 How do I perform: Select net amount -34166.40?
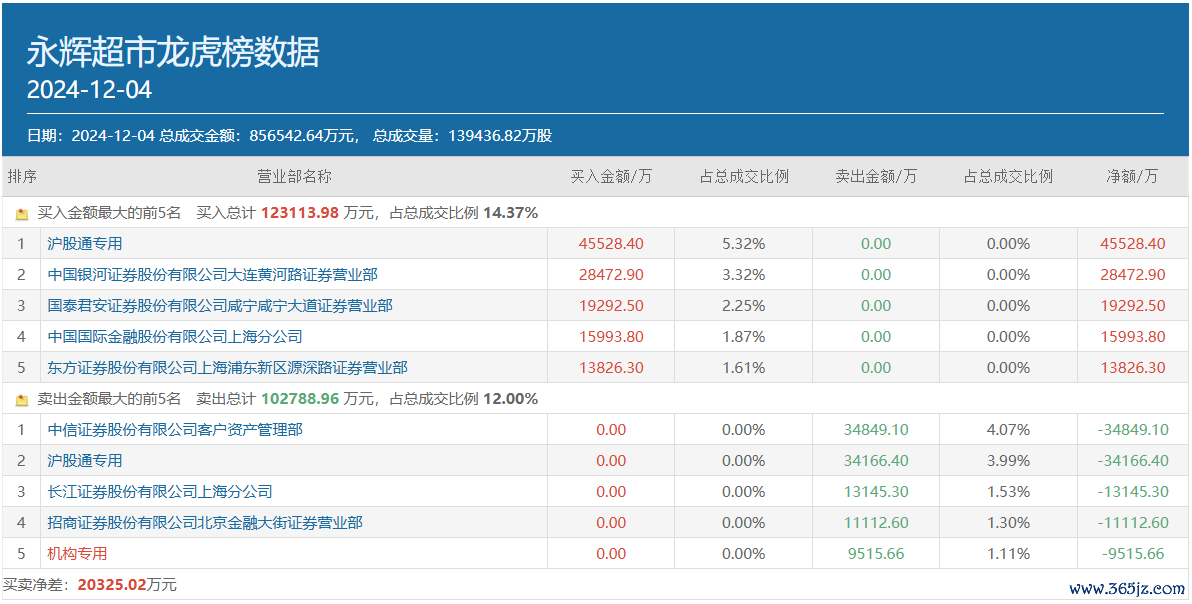coord(1133,460)
